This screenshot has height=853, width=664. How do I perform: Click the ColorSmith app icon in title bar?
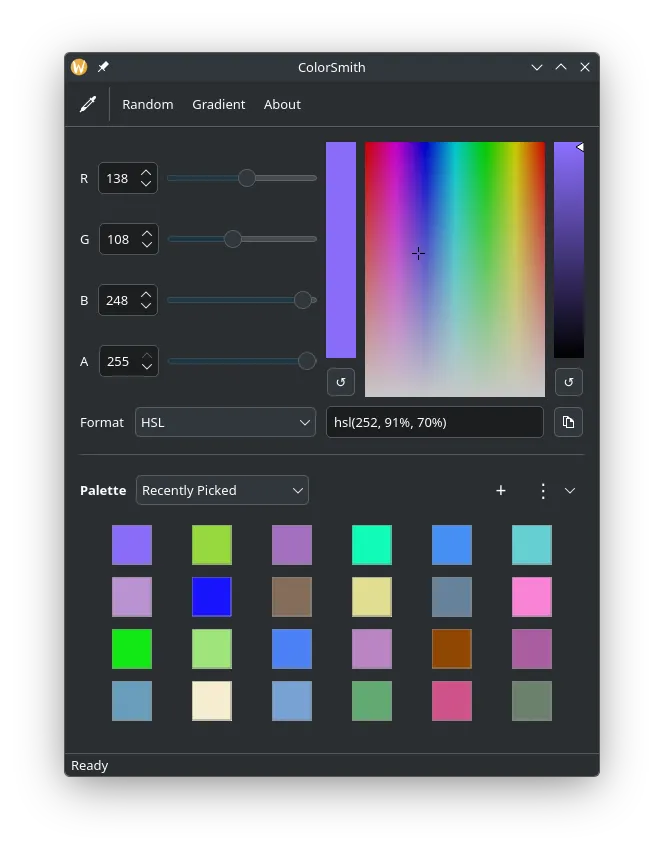click(79, 67)
